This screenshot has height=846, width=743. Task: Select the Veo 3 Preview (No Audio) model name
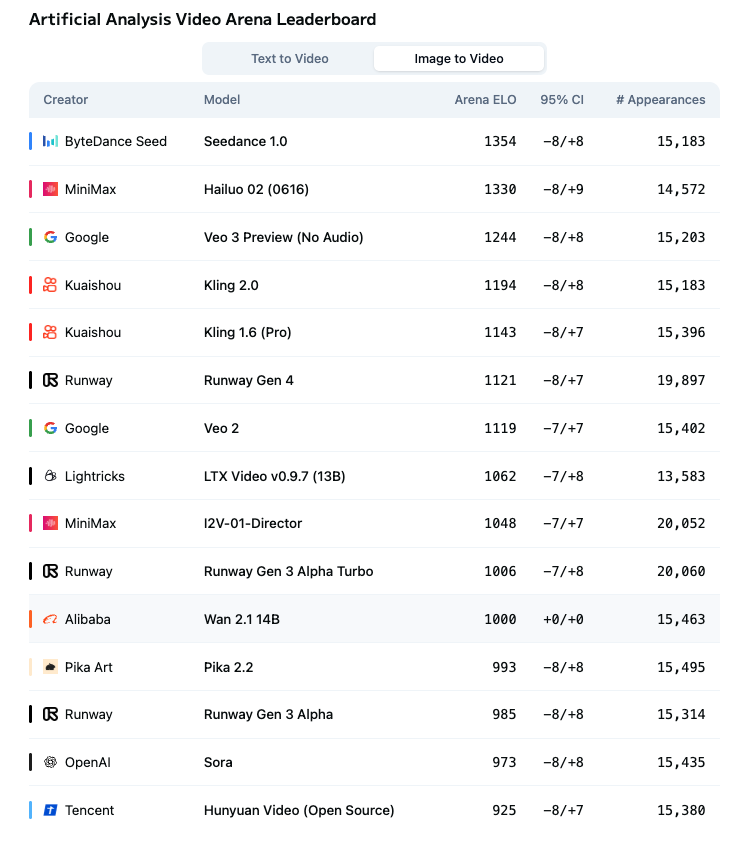[x=283, y=237]
